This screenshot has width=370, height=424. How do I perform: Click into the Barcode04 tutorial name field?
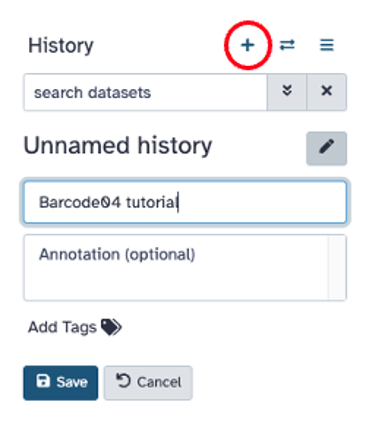click(x=185, y=202)
